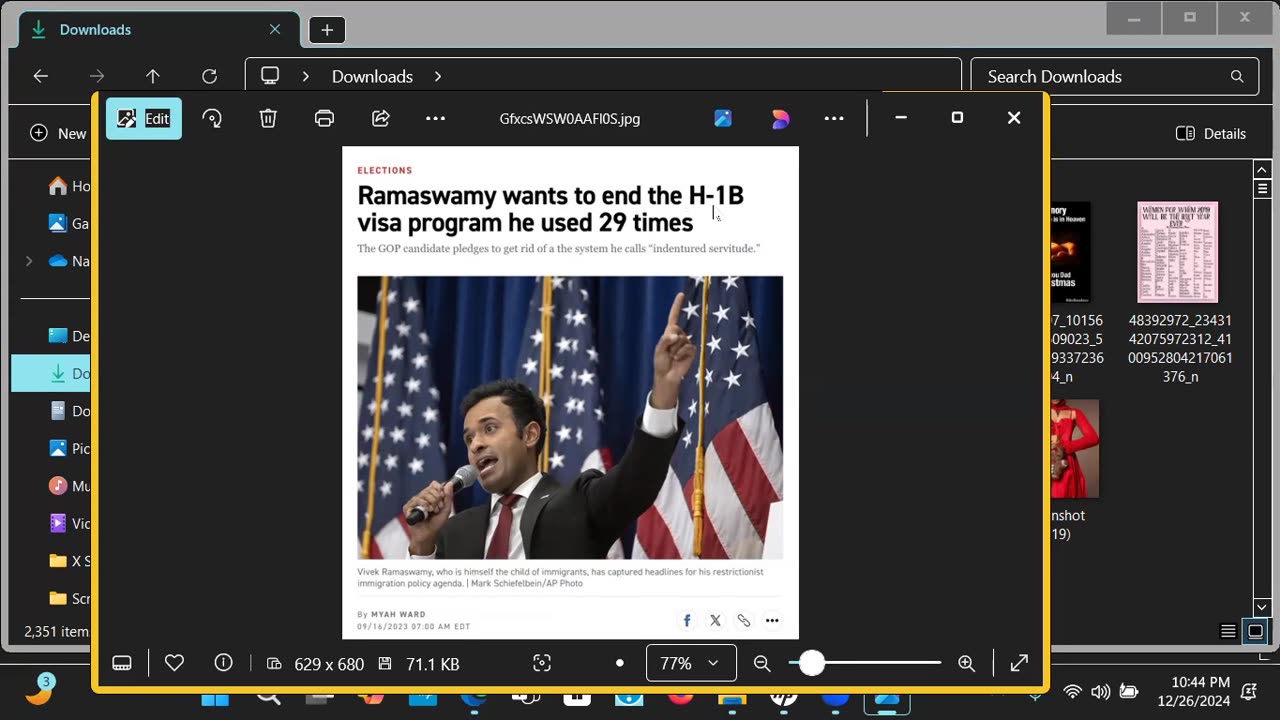Open Microsoft Designer blue app icon in Photos
This screenshot has height=720, width=1280.
723,118
